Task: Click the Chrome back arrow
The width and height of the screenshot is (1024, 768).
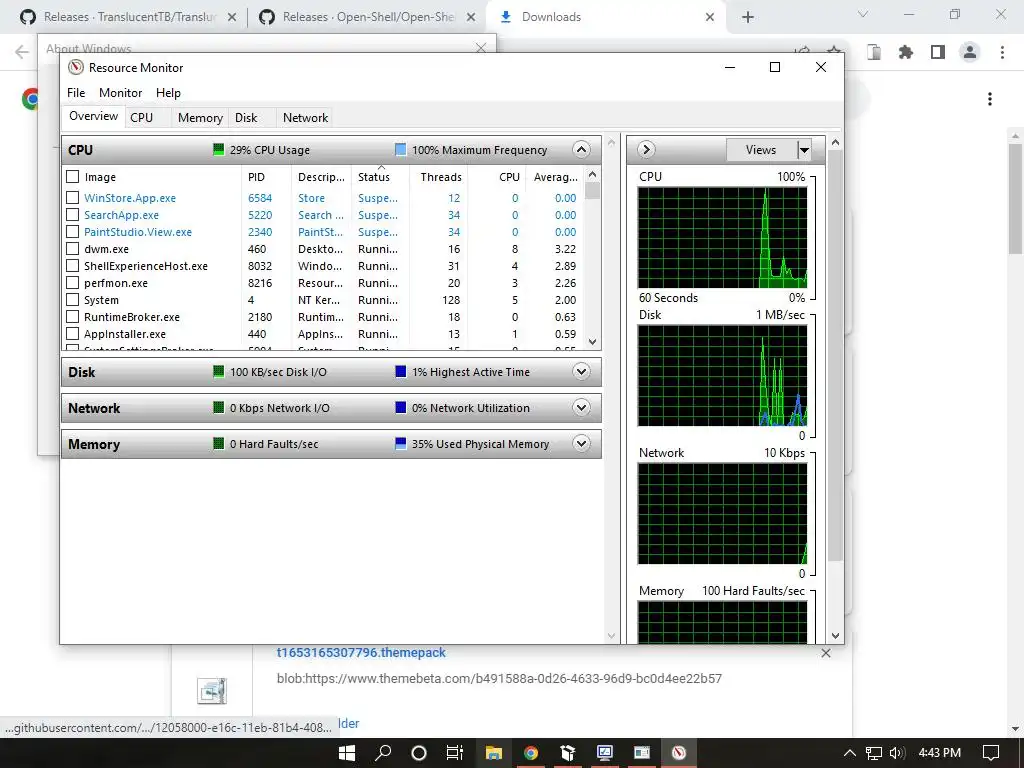Action: 22,52
